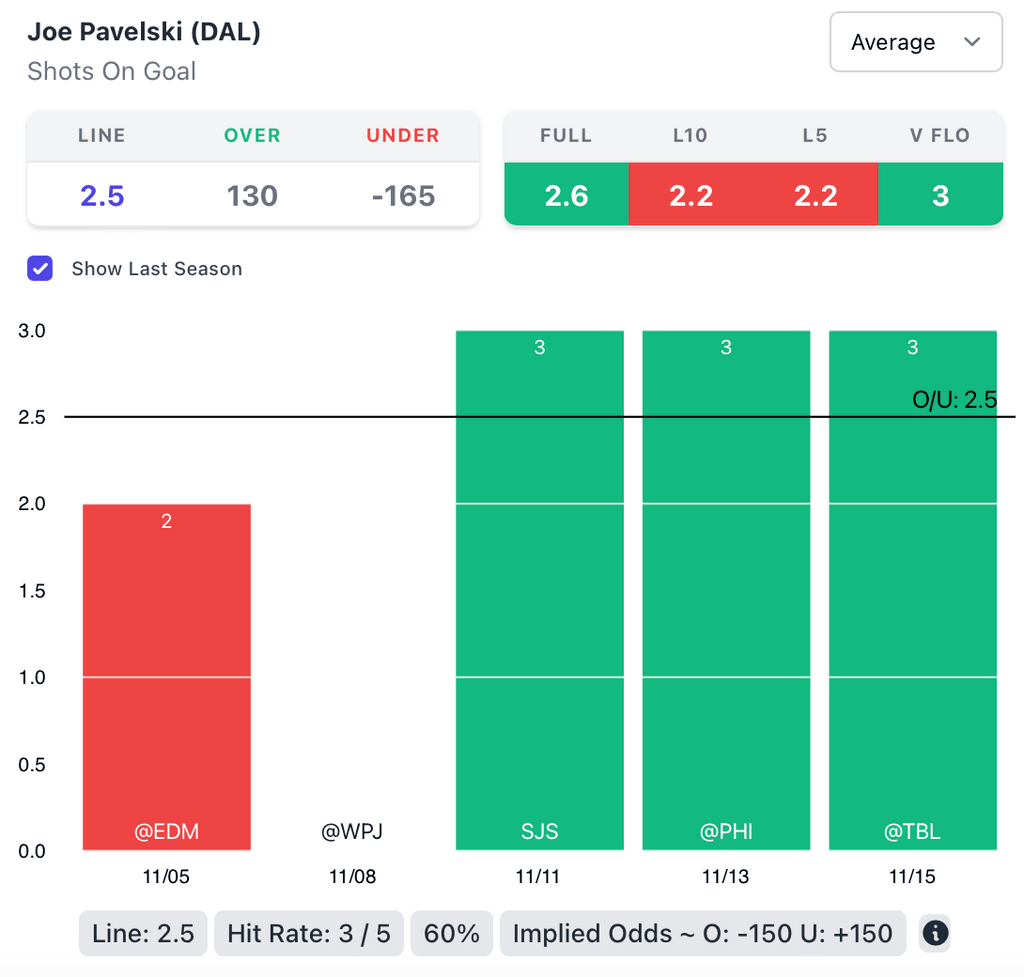Click the Under odds value -165

coord(403,195)
